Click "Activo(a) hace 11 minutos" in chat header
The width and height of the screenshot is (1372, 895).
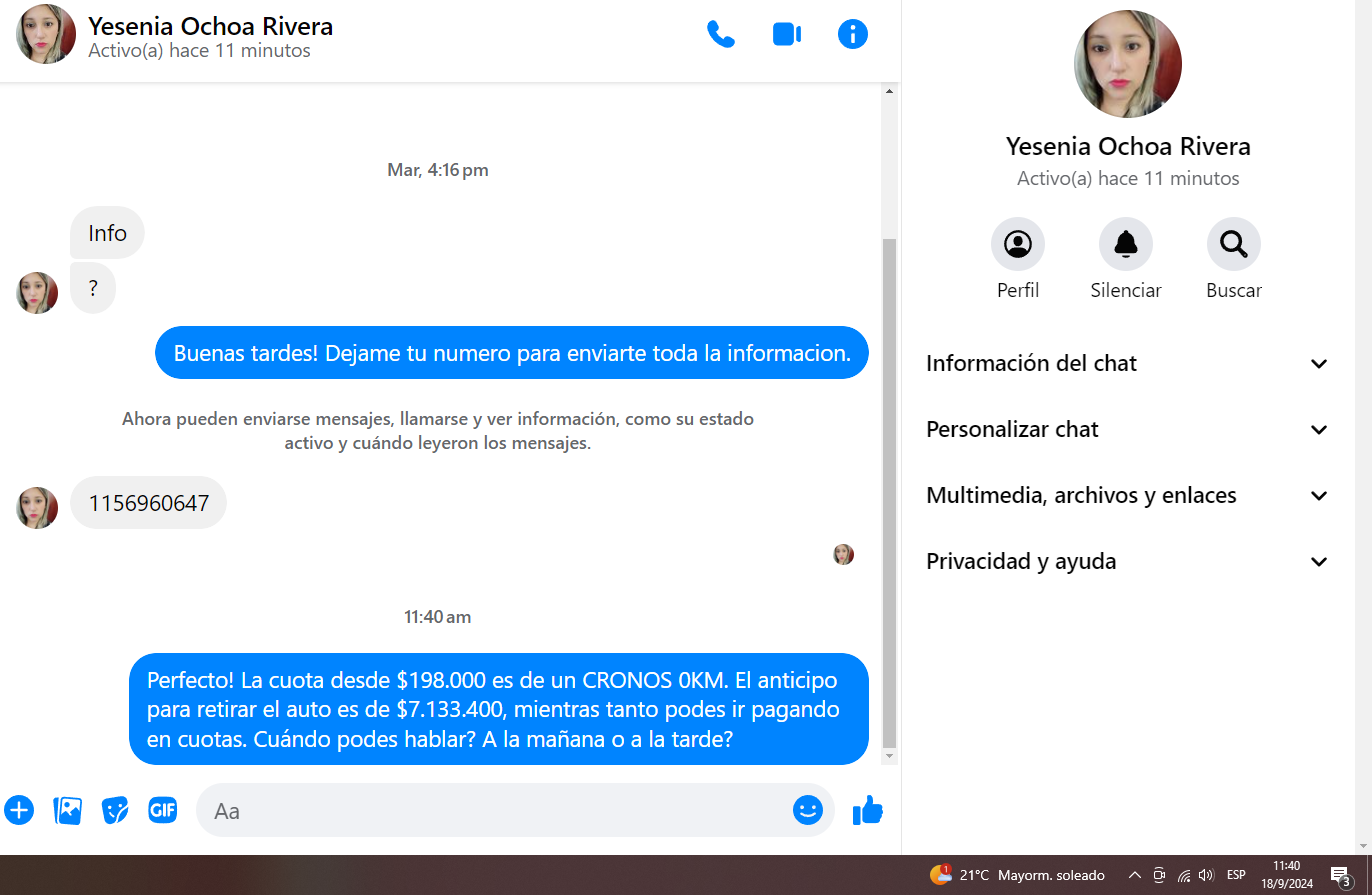199,51
